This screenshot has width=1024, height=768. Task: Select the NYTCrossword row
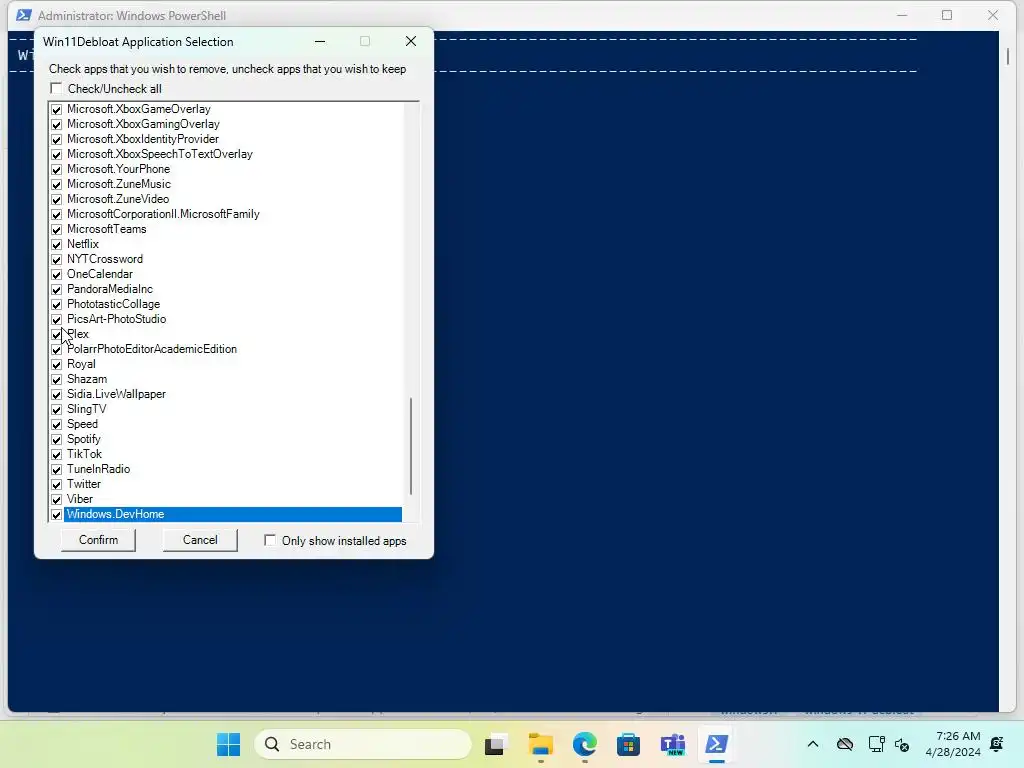(x=226, y=259)
